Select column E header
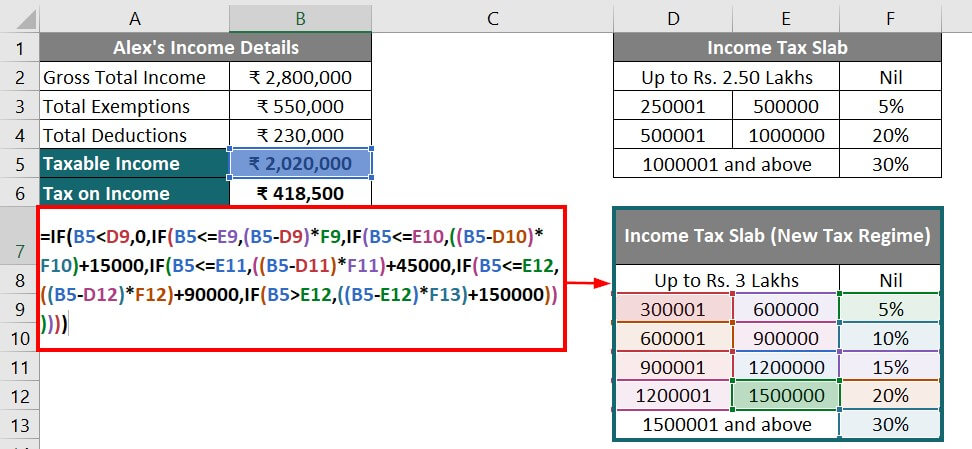The height and width of the screenshot is (449, 972). (x=786, y=19)
